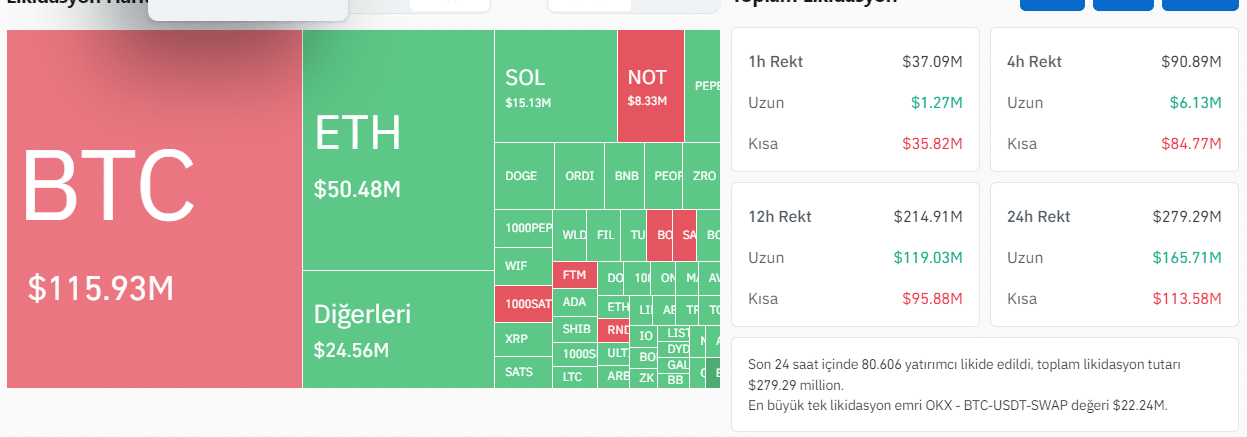Select the ORDI heatmap tile
The width and height of the screenshot is (1247, 437).
pyautogui.click(x=579, y=176)
